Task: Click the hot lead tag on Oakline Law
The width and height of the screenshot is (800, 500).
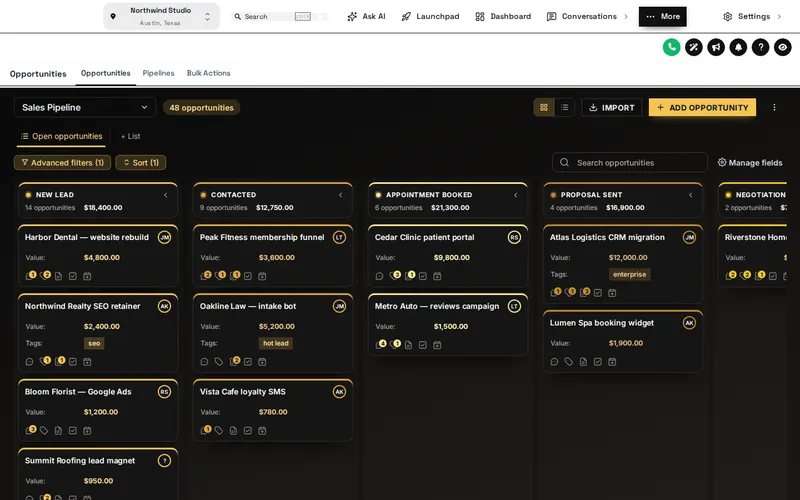Action: coord(276,343)
